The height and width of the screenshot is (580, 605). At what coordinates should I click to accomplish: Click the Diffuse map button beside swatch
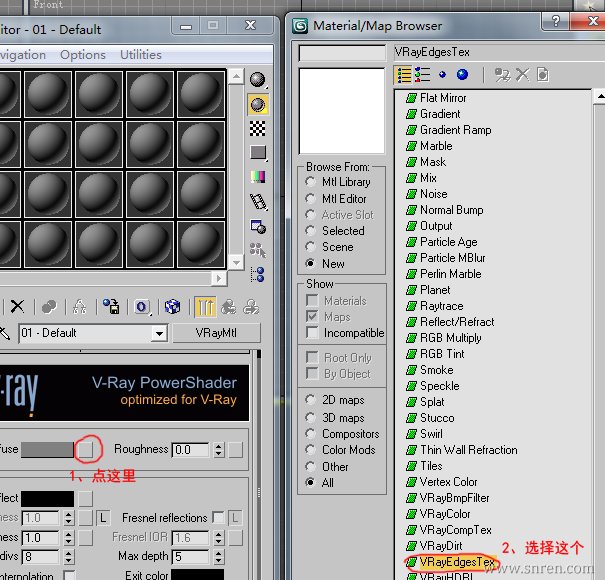tap(87, 450)
